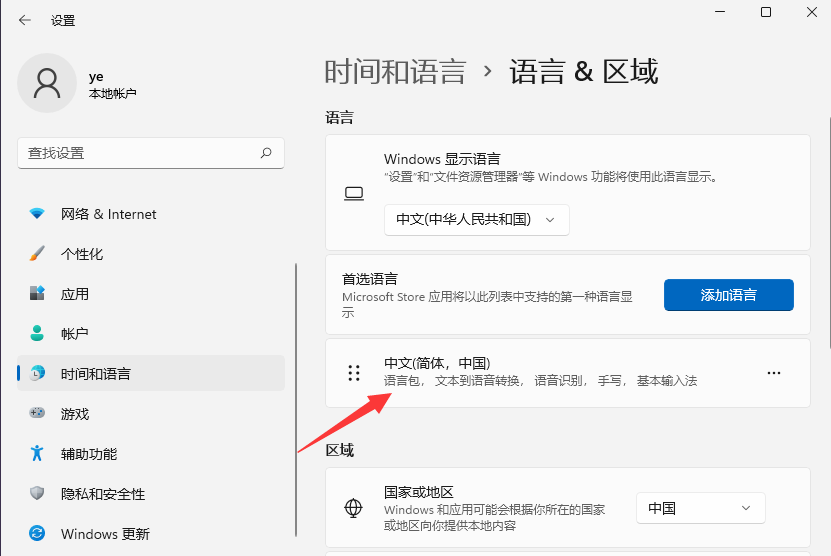
Task: Click the 首选语言 heading
Action: coord(370,279)
